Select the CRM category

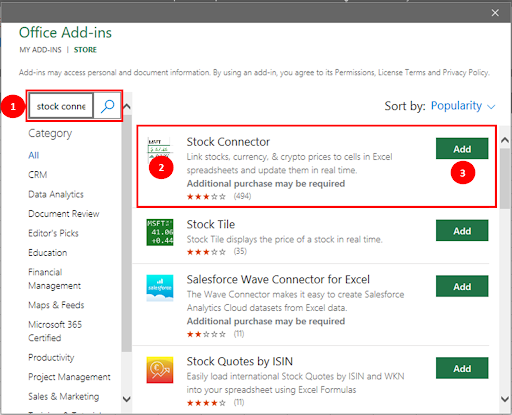[x=38, y=175]
